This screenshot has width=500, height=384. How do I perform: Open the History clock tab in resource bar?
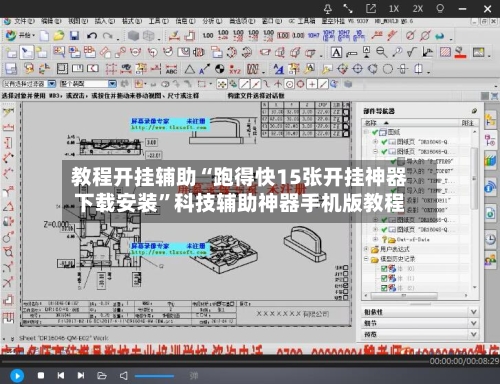[x=490, y=239]
